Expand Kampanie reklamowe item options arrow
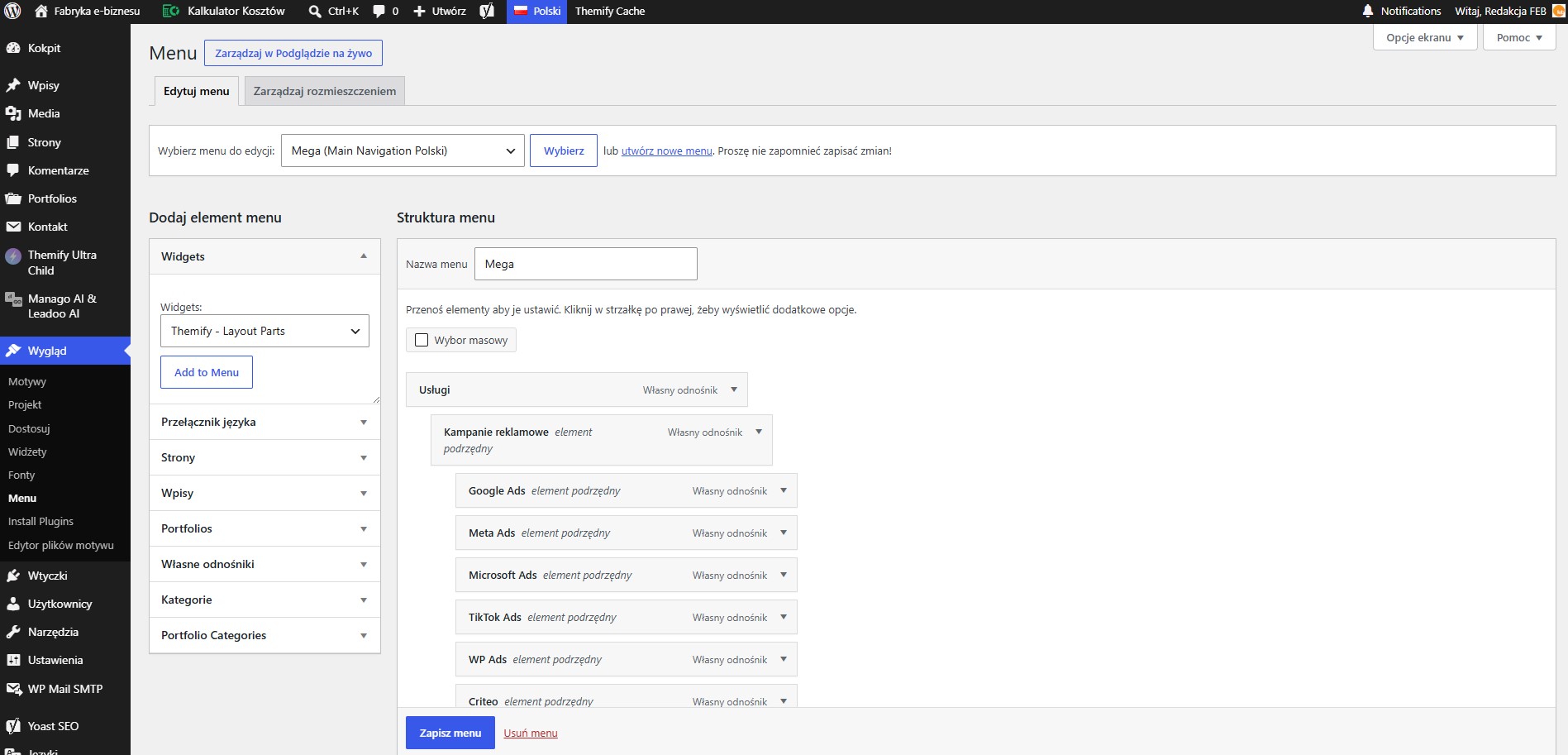 click(x=759, y=432)
